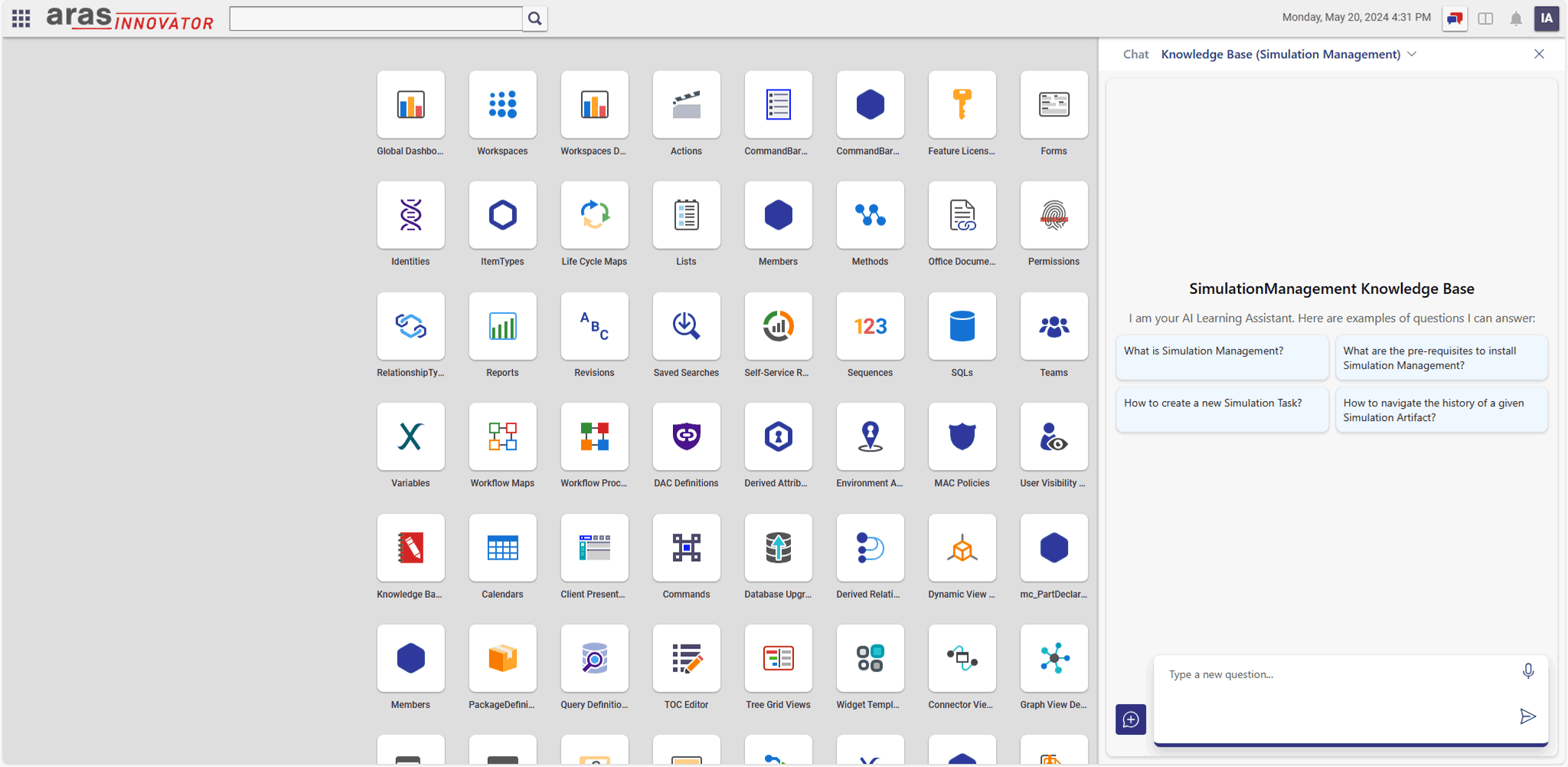Toggle the split view layout icon
This screenshot has width=1568, height=767.
[1485, 18]
